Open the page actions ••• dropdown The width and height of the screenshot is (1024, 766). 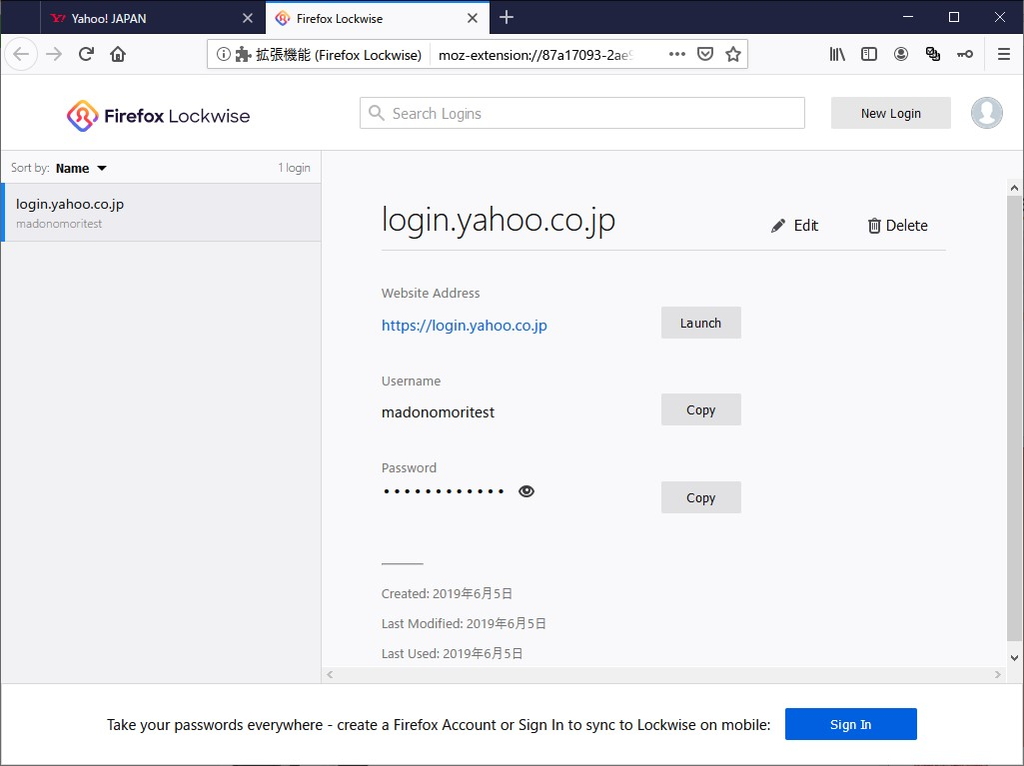(677, 53)
